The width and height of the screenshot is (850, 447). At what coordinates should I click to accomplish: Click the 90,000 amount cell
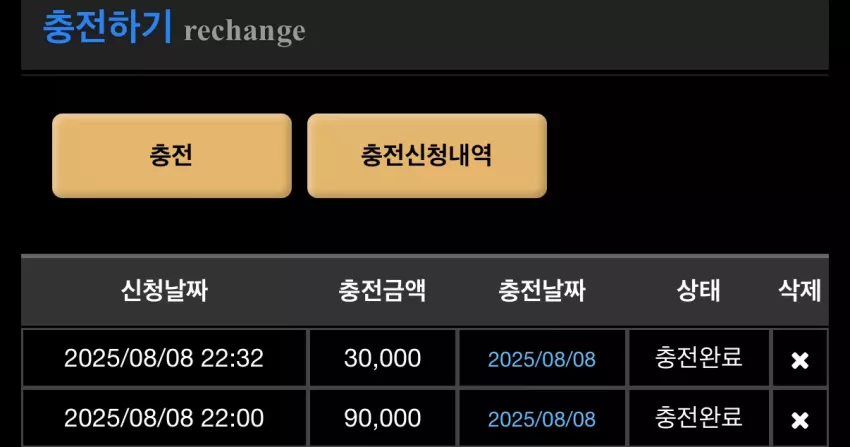[x=383, y=418]
